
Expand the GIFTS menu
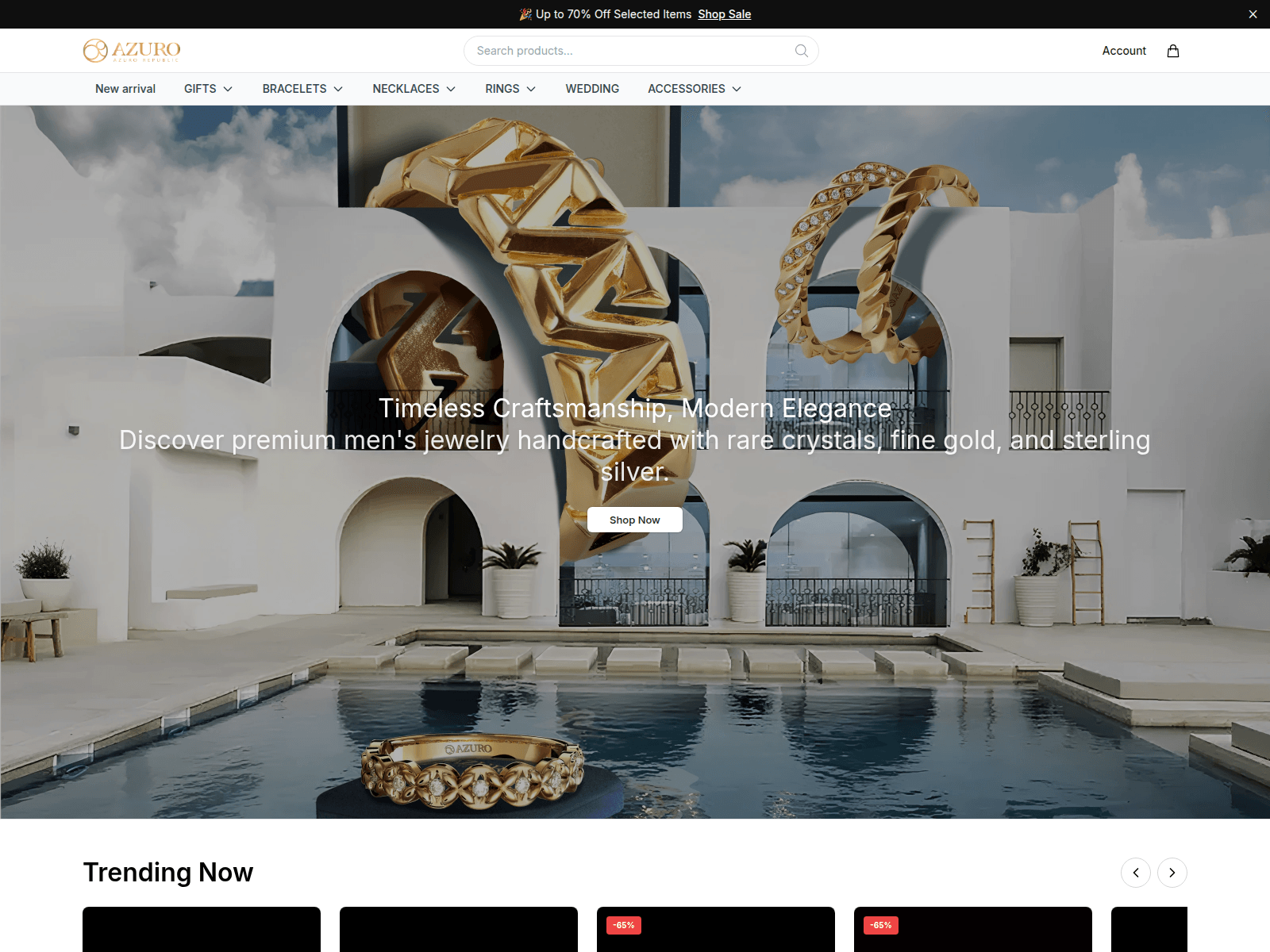click(x=208, y=89)
